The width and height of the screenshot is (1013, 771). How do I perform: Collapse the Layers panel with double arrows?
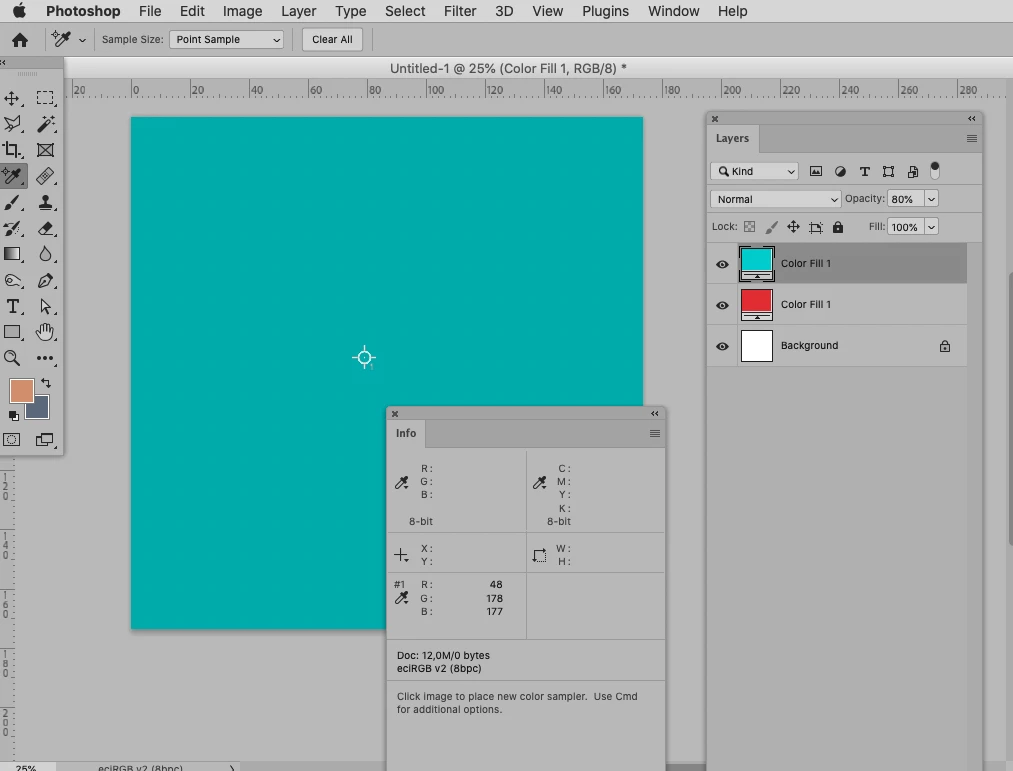pos(972,118)
